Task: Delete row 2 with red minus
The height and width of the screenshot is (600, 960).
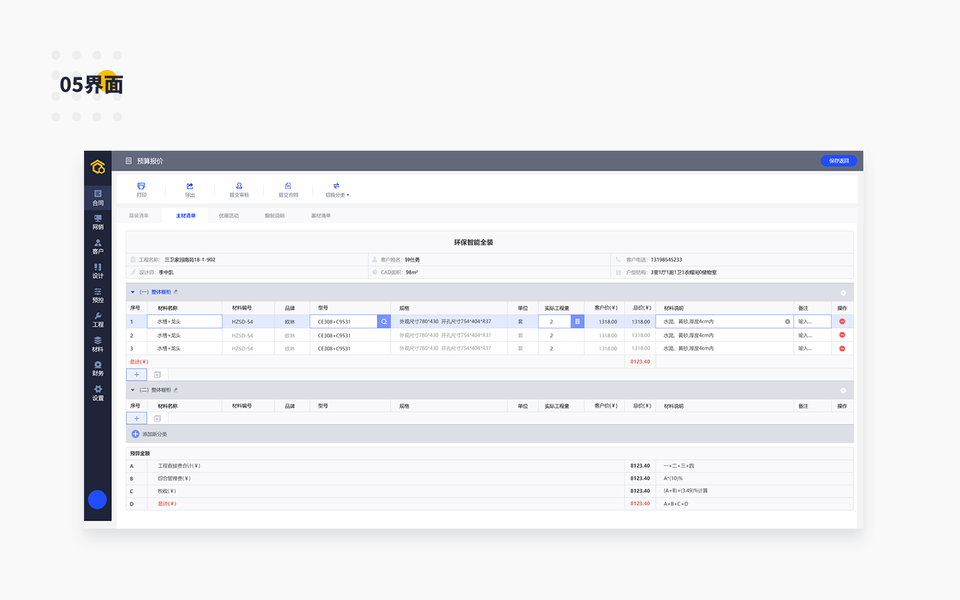Action: coord(842,335)
